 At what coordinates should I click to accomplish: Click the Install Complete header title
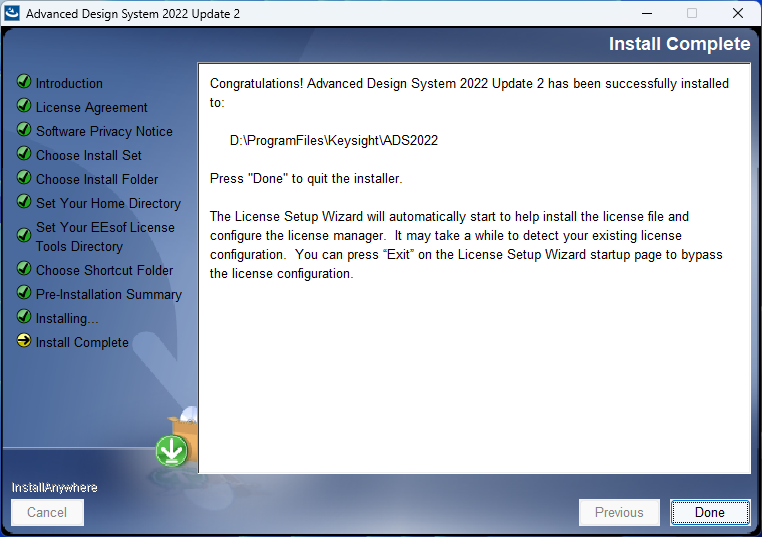(679, 44)
